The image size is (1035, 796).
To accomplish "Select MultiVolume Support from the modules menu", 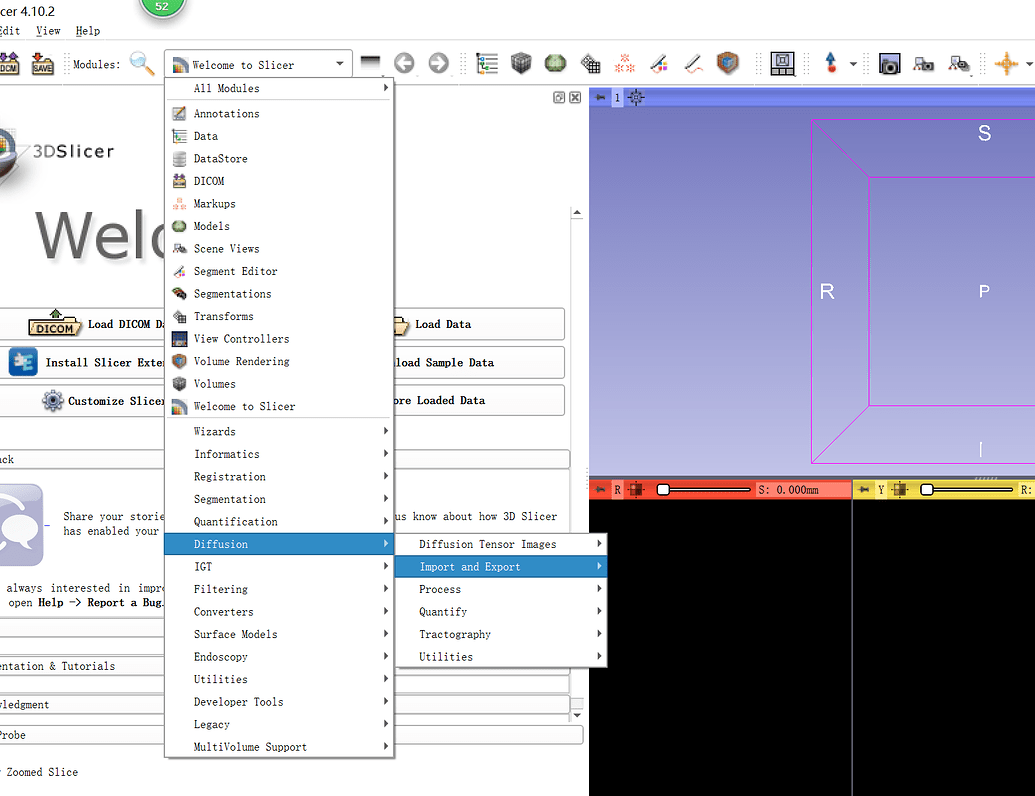I will coord(280,746).
